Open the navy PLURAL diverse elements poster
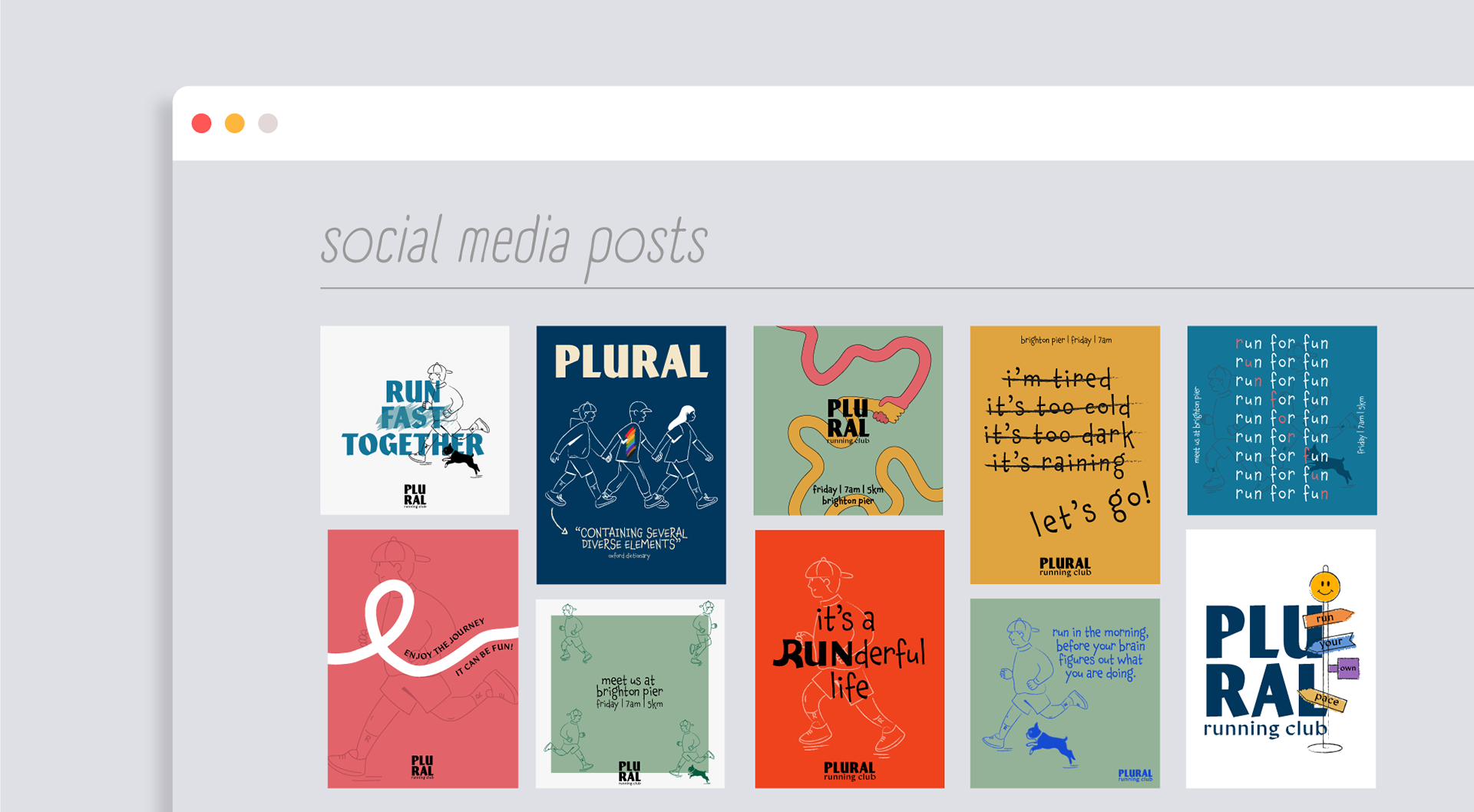This screenshot has width=1474, height=812. (x=631, y=455)
